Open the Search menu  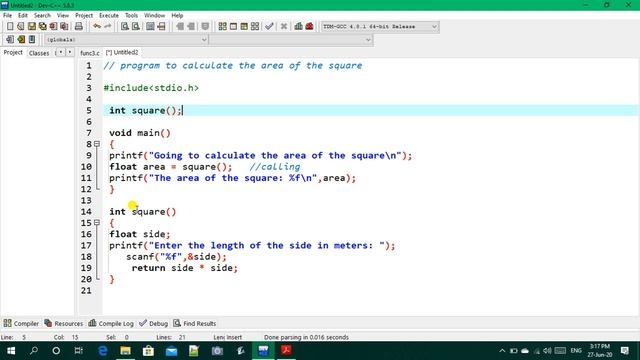(42, 16)
